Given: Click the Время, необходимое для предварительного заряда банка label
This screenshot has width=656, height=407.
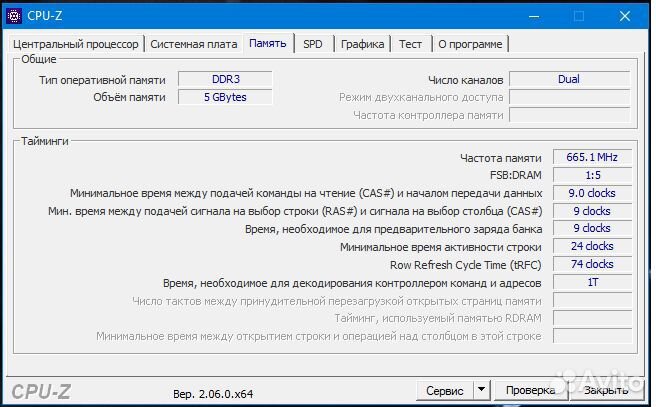Looking at the screenshot, I should [x=393, y=229].
